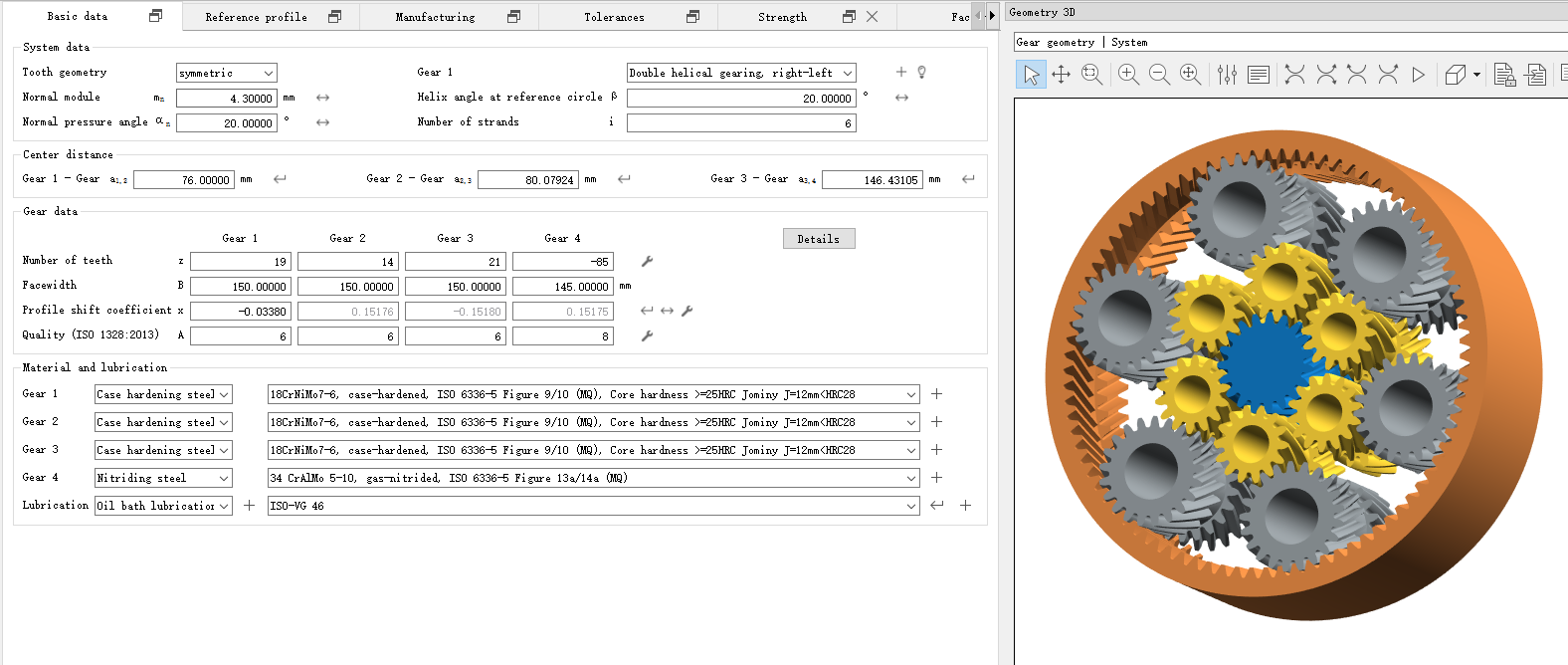Click the locked document icon

click(x=1504, y=75)
